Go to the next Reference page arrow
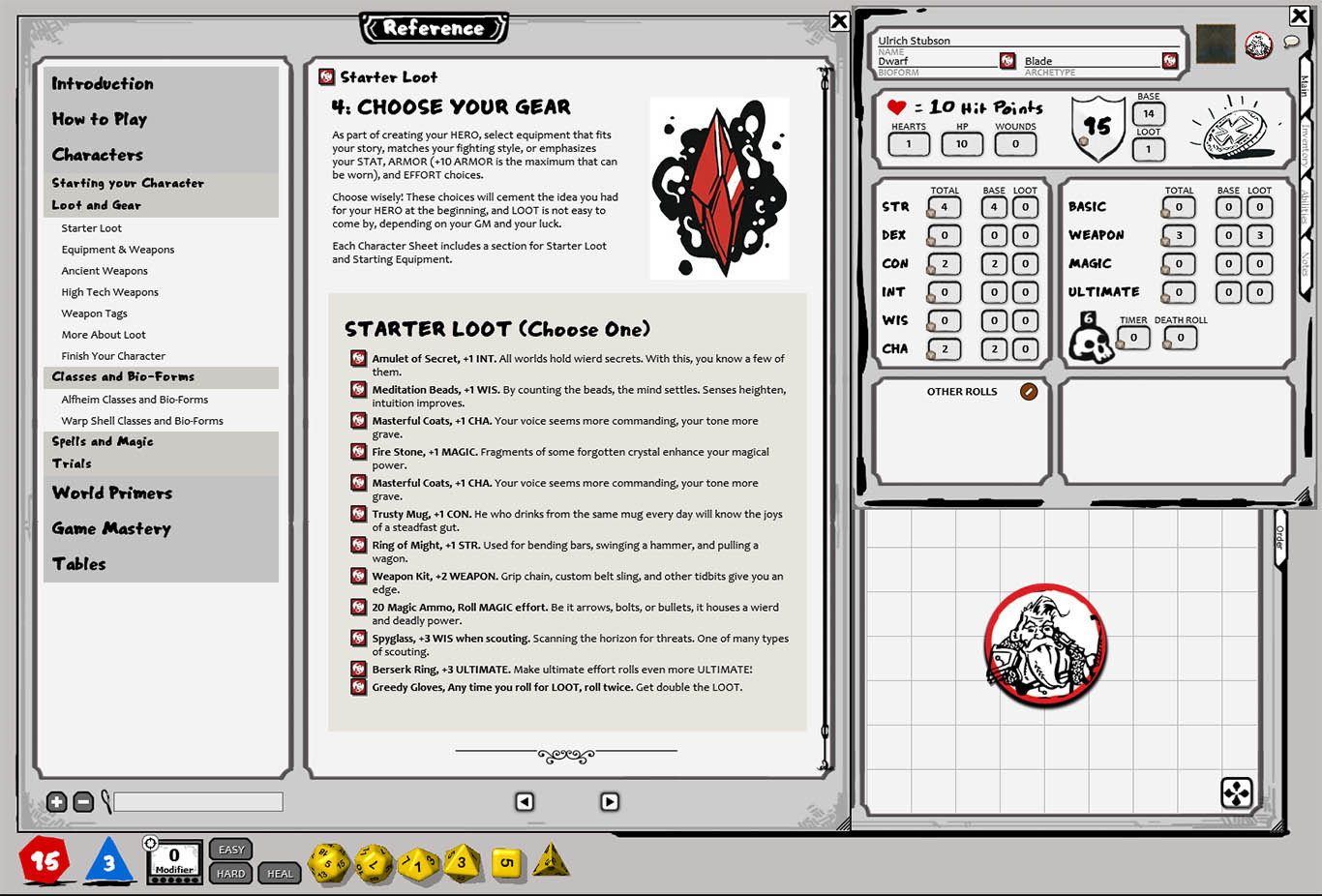 [x=609, y=801]
